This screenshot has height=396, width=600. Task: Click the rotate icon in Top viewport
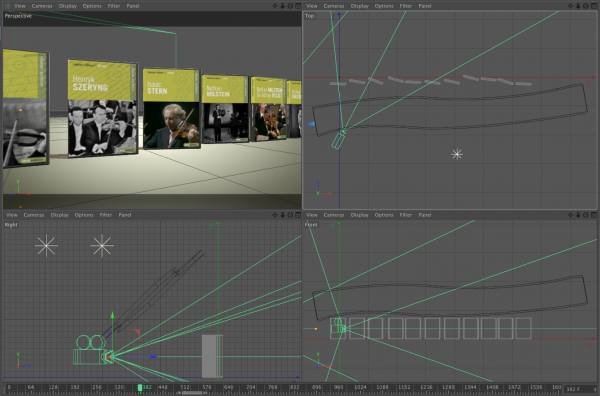[x=586, y=6]
